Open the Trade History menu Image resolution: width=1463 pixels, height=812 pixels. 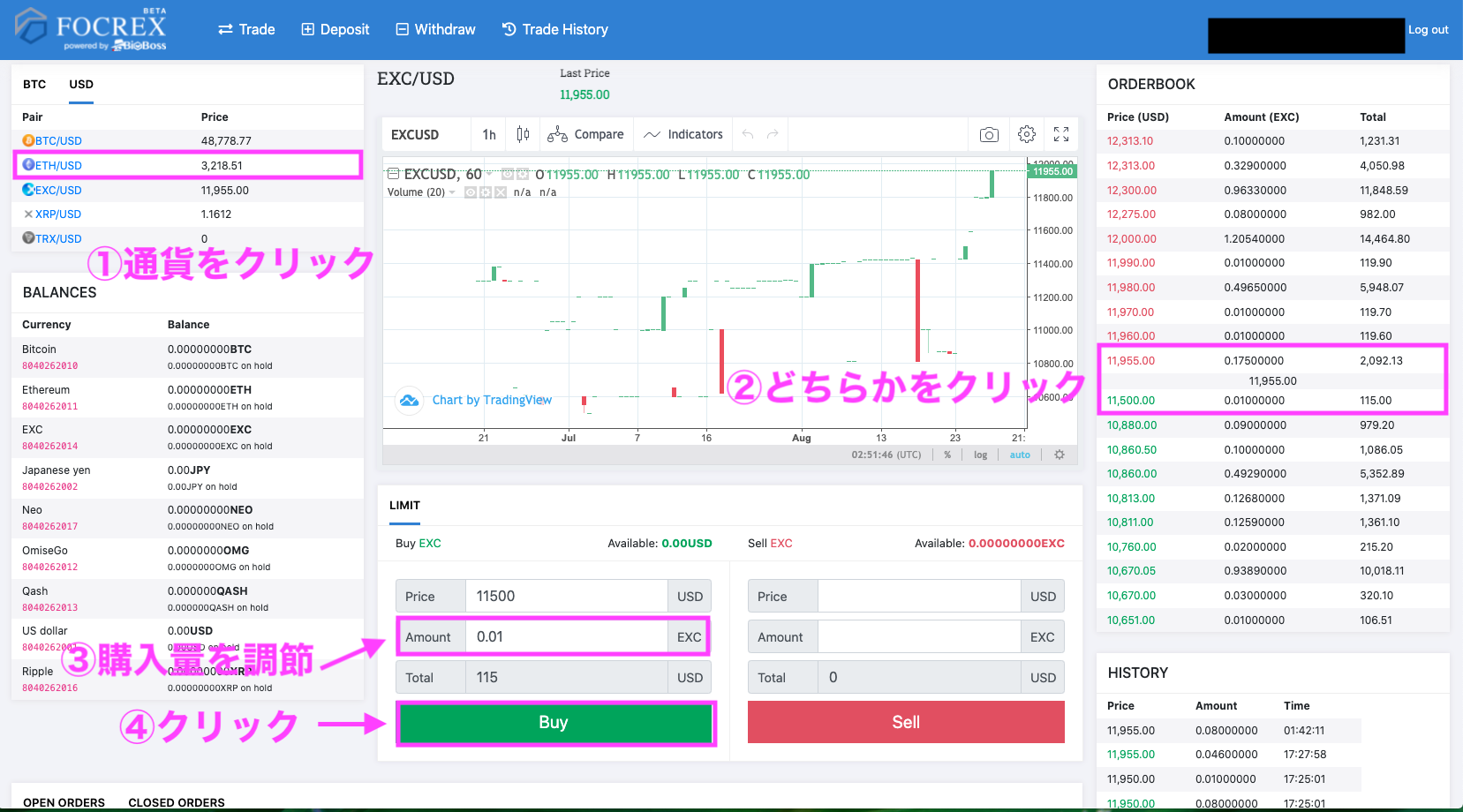point(554,29)
